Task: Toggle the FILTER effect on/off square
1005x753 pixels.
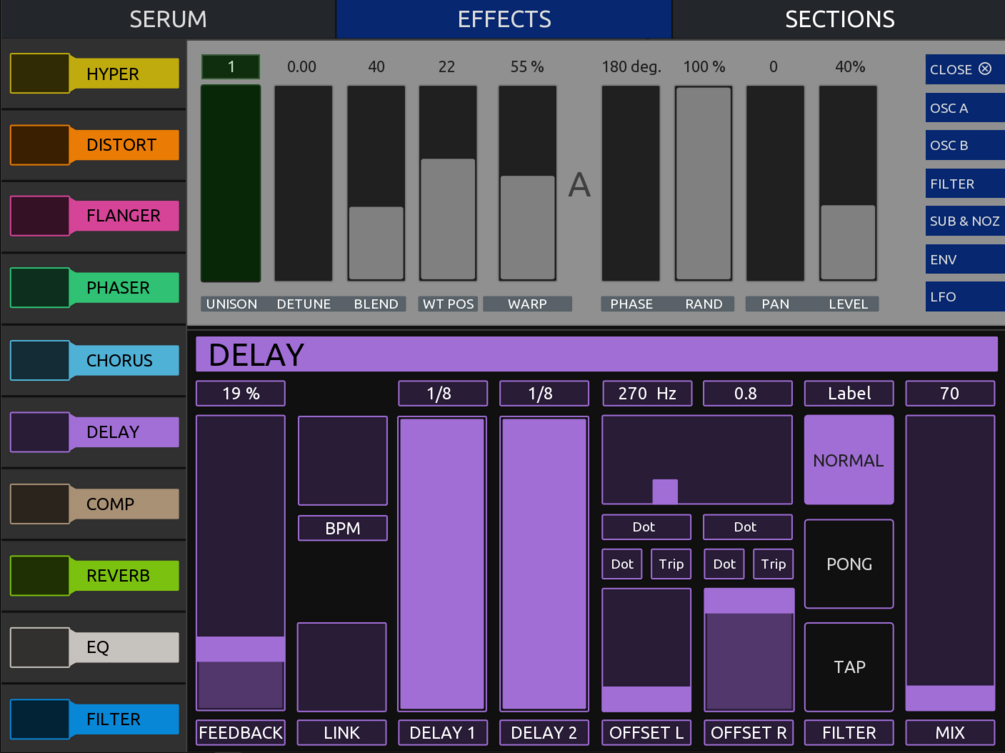Action: click(x=40, y=719)
